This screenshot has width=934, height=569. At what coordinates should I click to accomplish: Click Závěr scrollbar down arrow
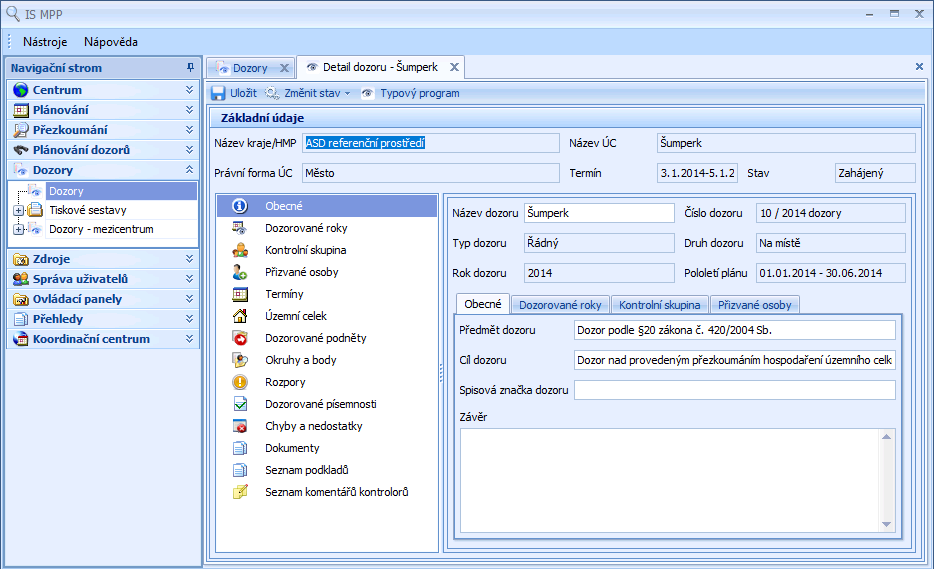pos(886,524)
